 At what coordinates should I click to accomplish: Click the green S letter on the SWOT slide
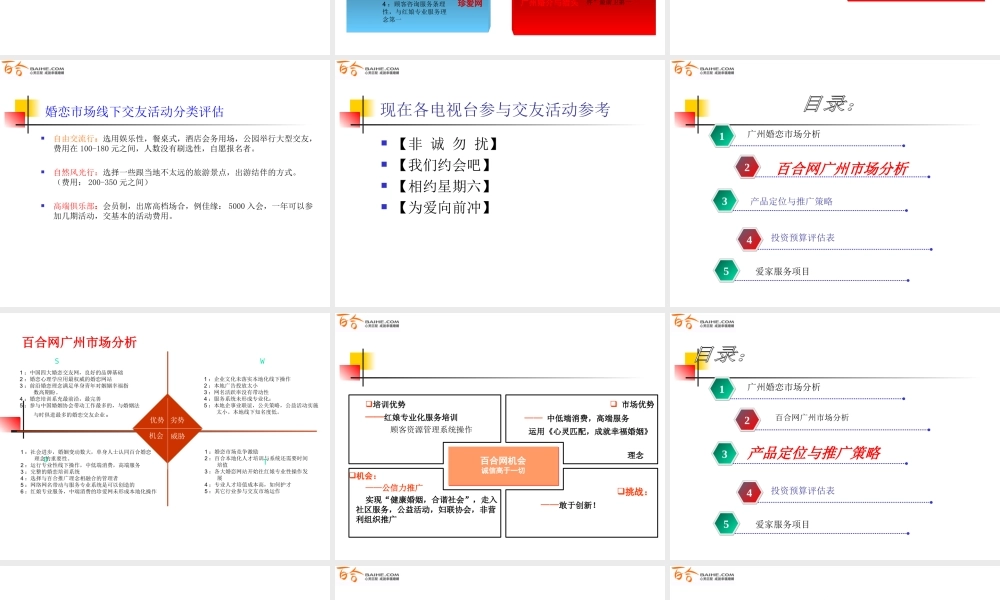pyautogui.click(x=57, y=361)
